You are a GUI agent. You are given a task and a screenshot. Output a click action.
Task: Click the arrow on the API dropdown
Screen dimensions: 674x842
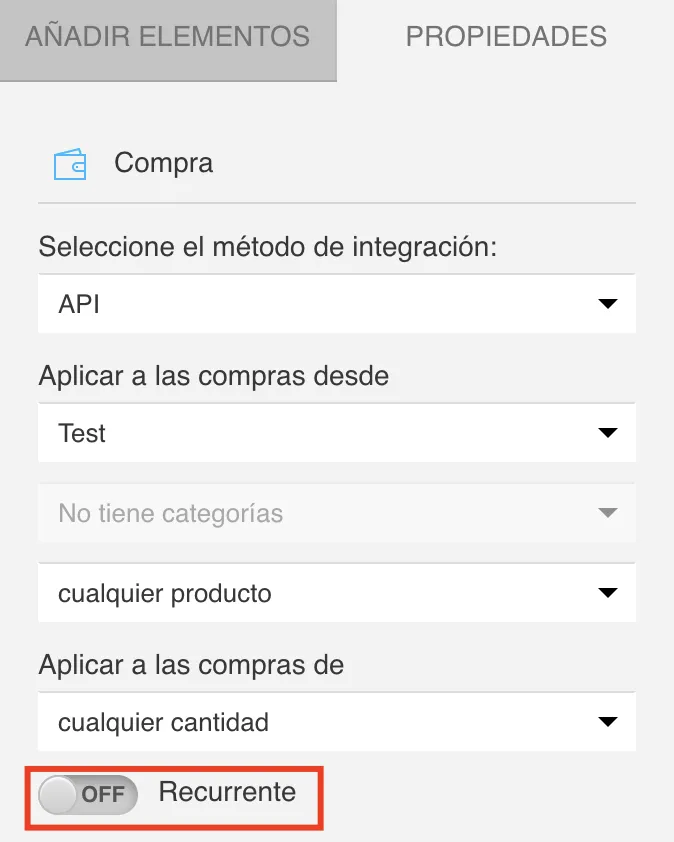(607, 304)
